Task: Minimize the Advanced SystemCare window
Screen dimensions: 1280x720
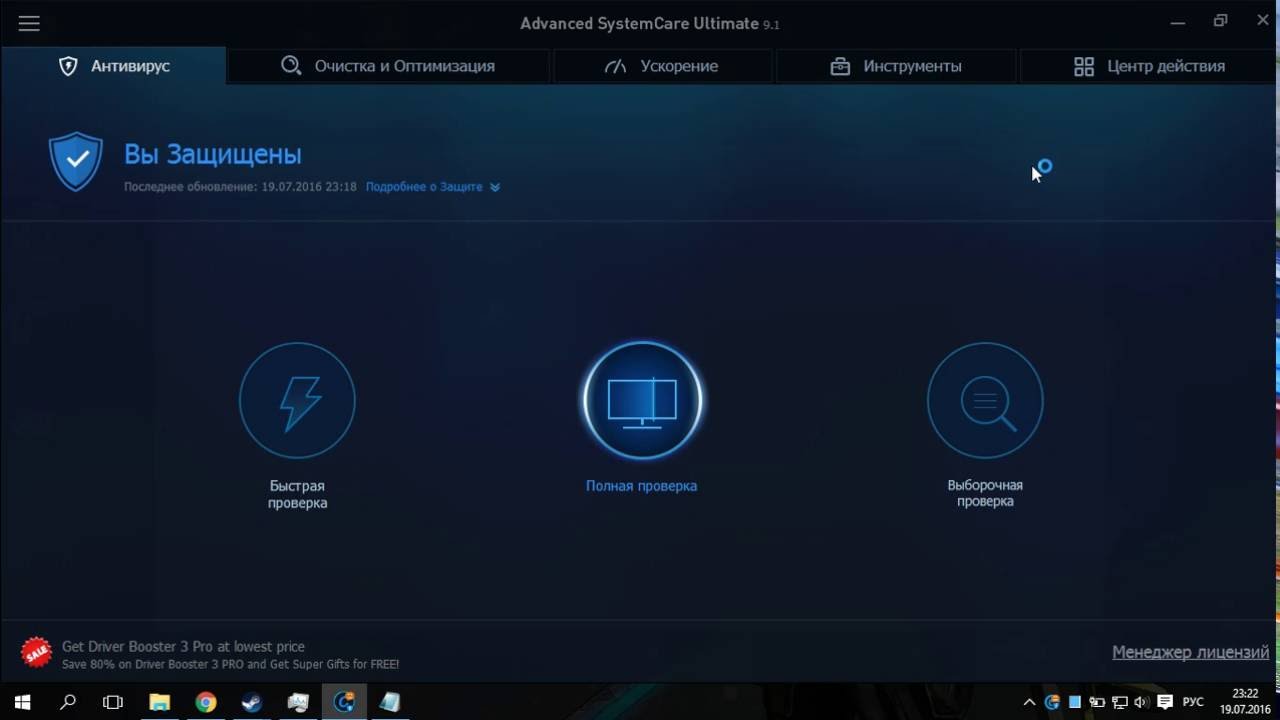Action: (x=1176, y=21)
